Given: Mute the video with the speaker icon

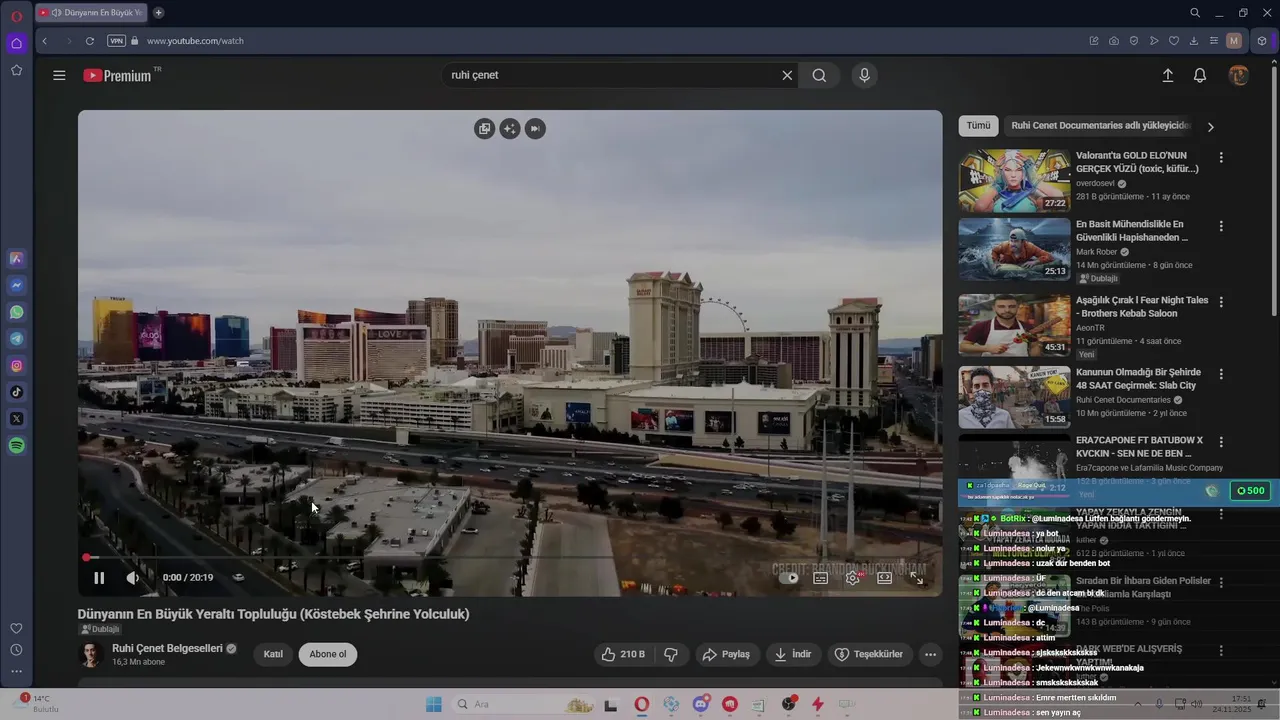Looking at the screenshot, I should (x=132, y=577).
